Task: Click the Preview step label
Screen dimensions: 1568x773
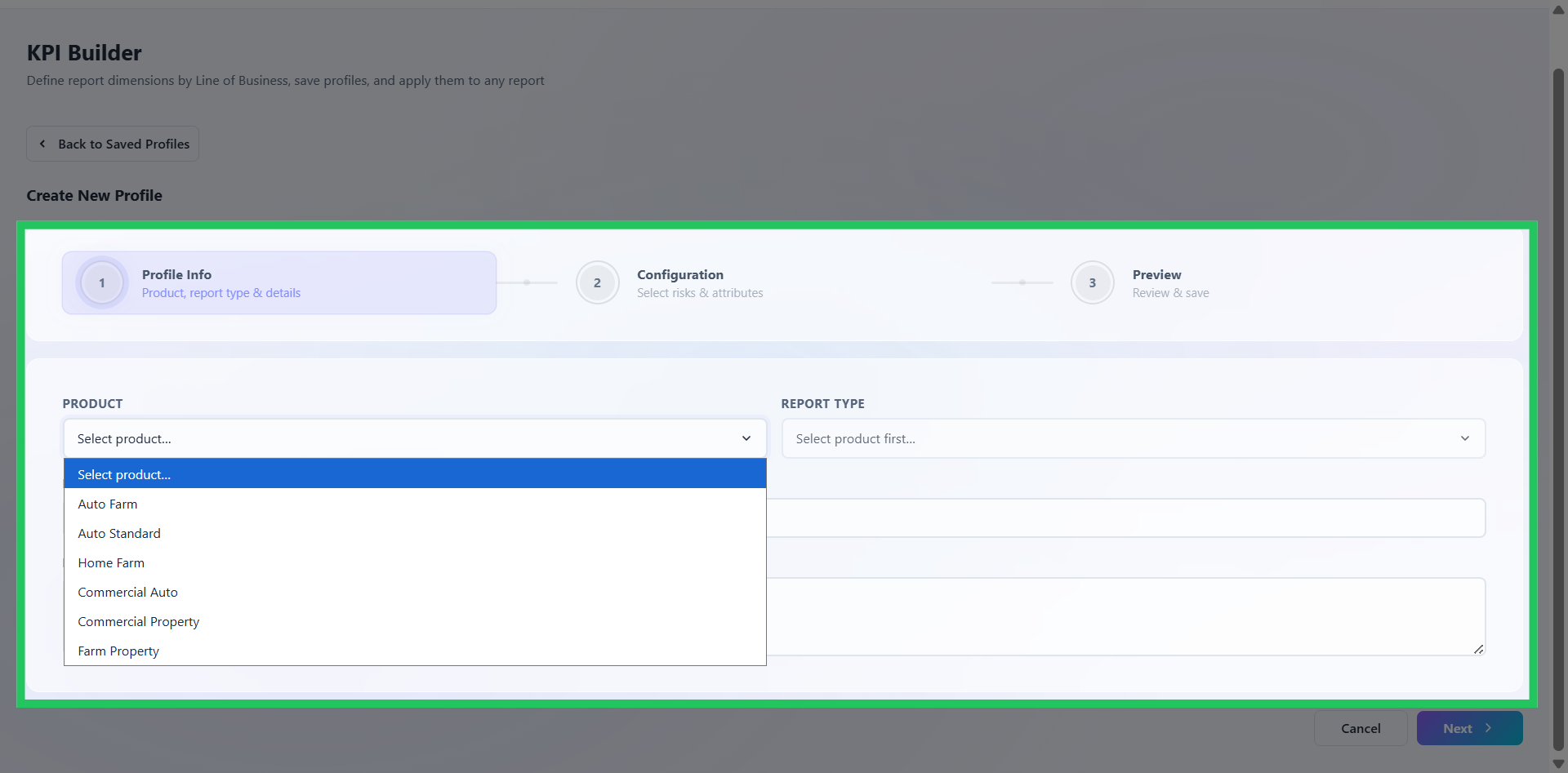Action: coord(1156,275)
